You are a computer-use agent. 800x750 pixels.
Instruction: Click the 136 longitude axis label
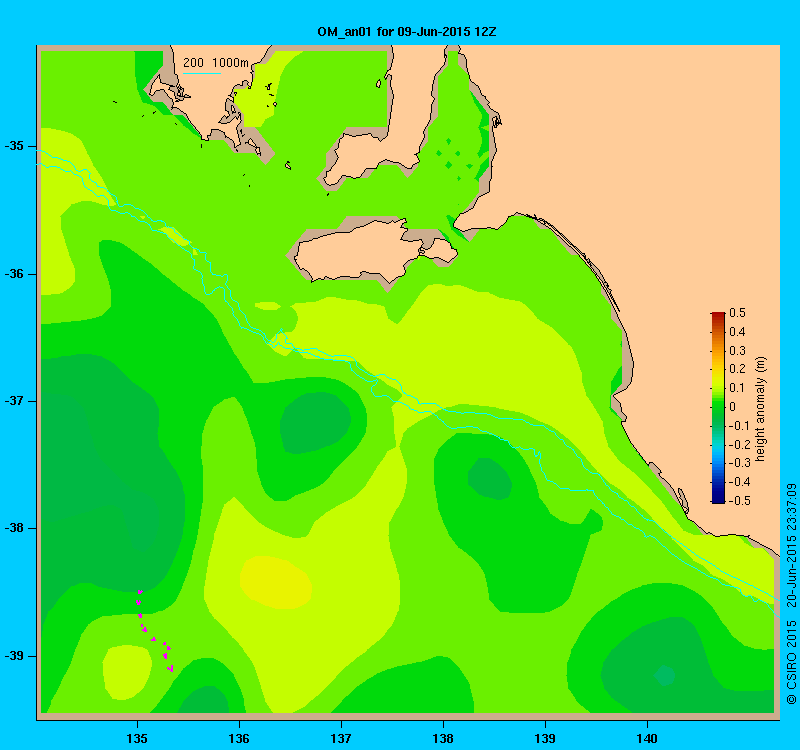(x=239, y=738)
